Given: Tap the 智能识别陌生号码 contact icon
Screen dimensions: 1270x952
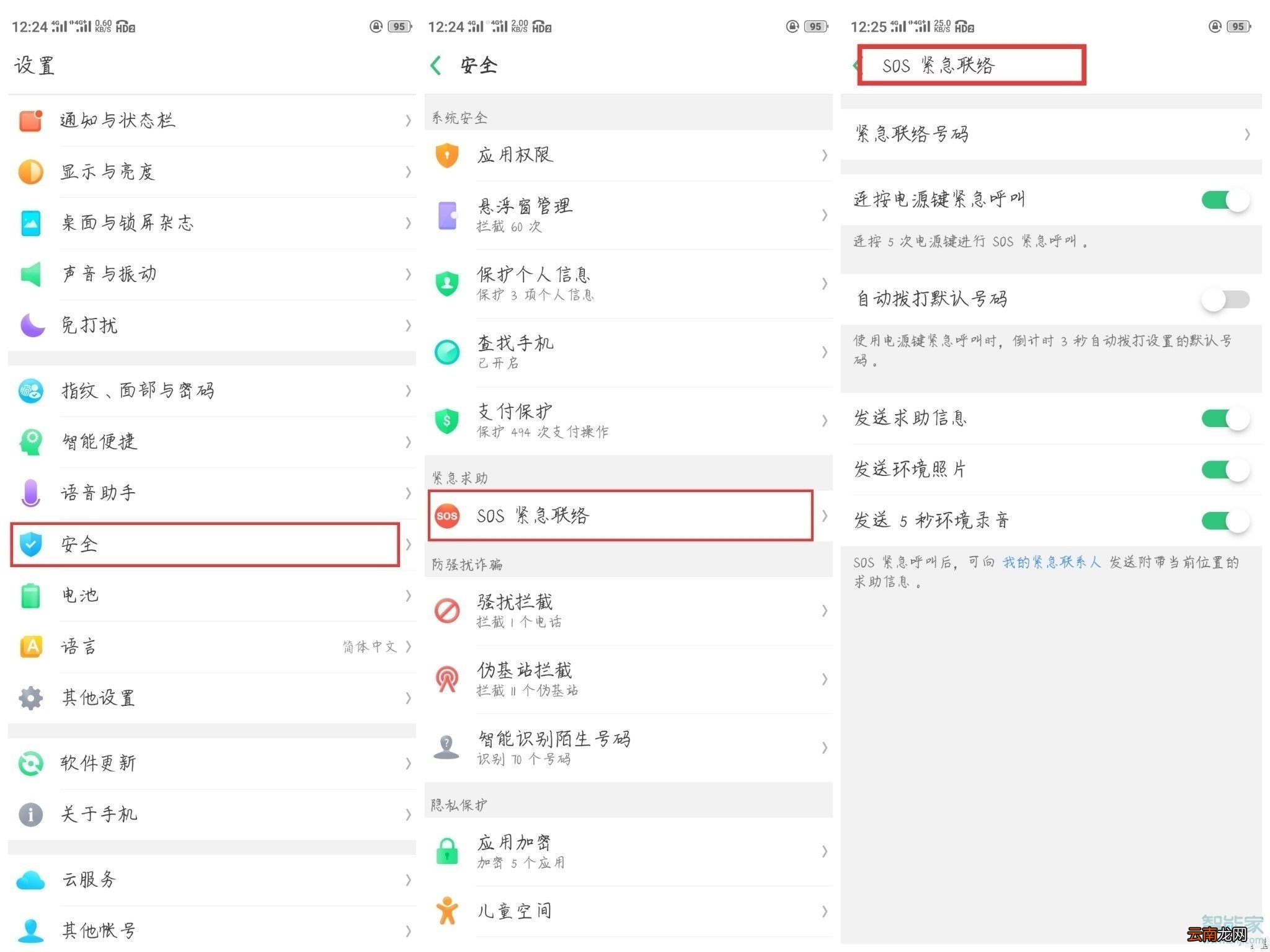Looking at the screenshot, I should pos(447,747).
